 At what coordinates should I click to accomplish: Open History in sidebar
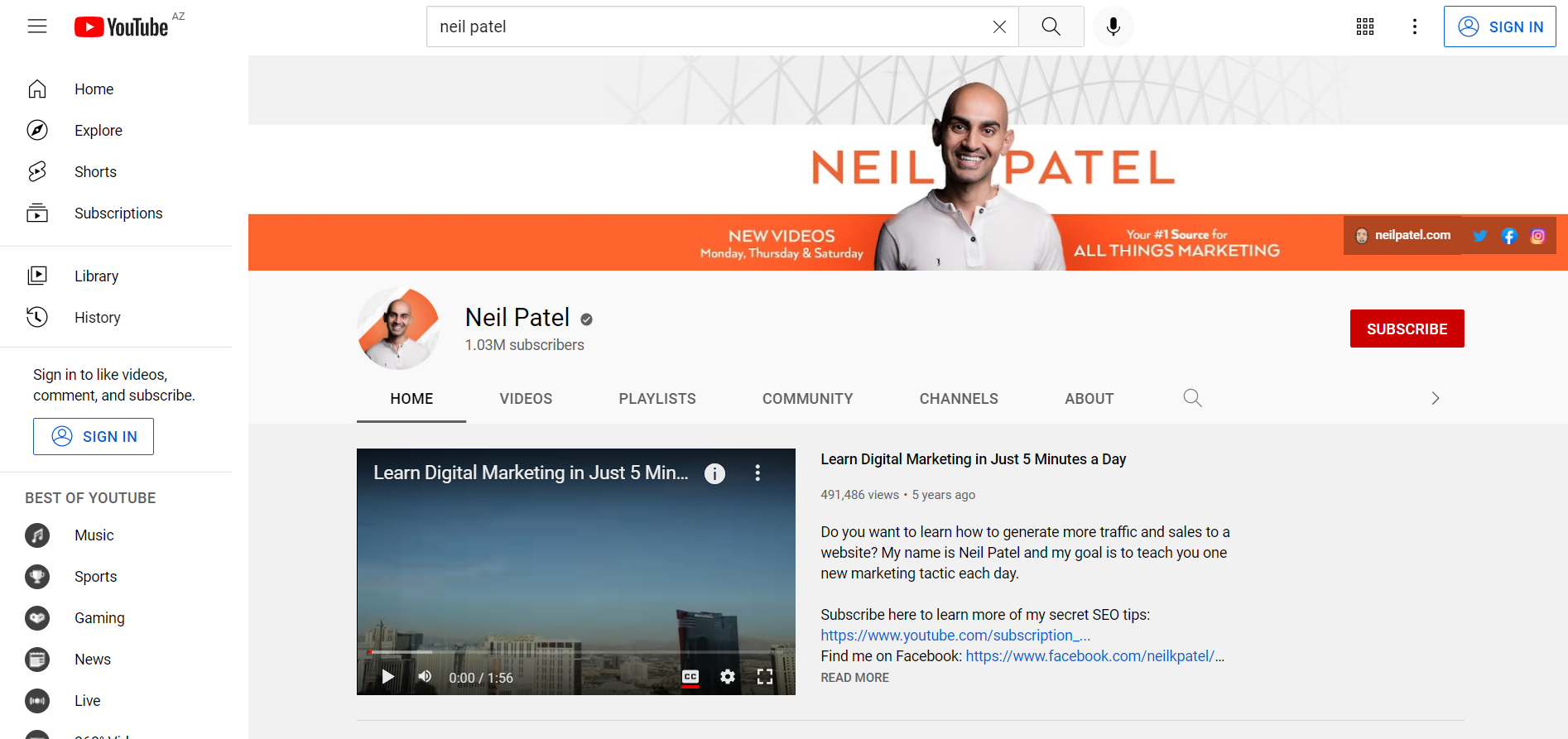pyautogui.click(x=116, y=317)
